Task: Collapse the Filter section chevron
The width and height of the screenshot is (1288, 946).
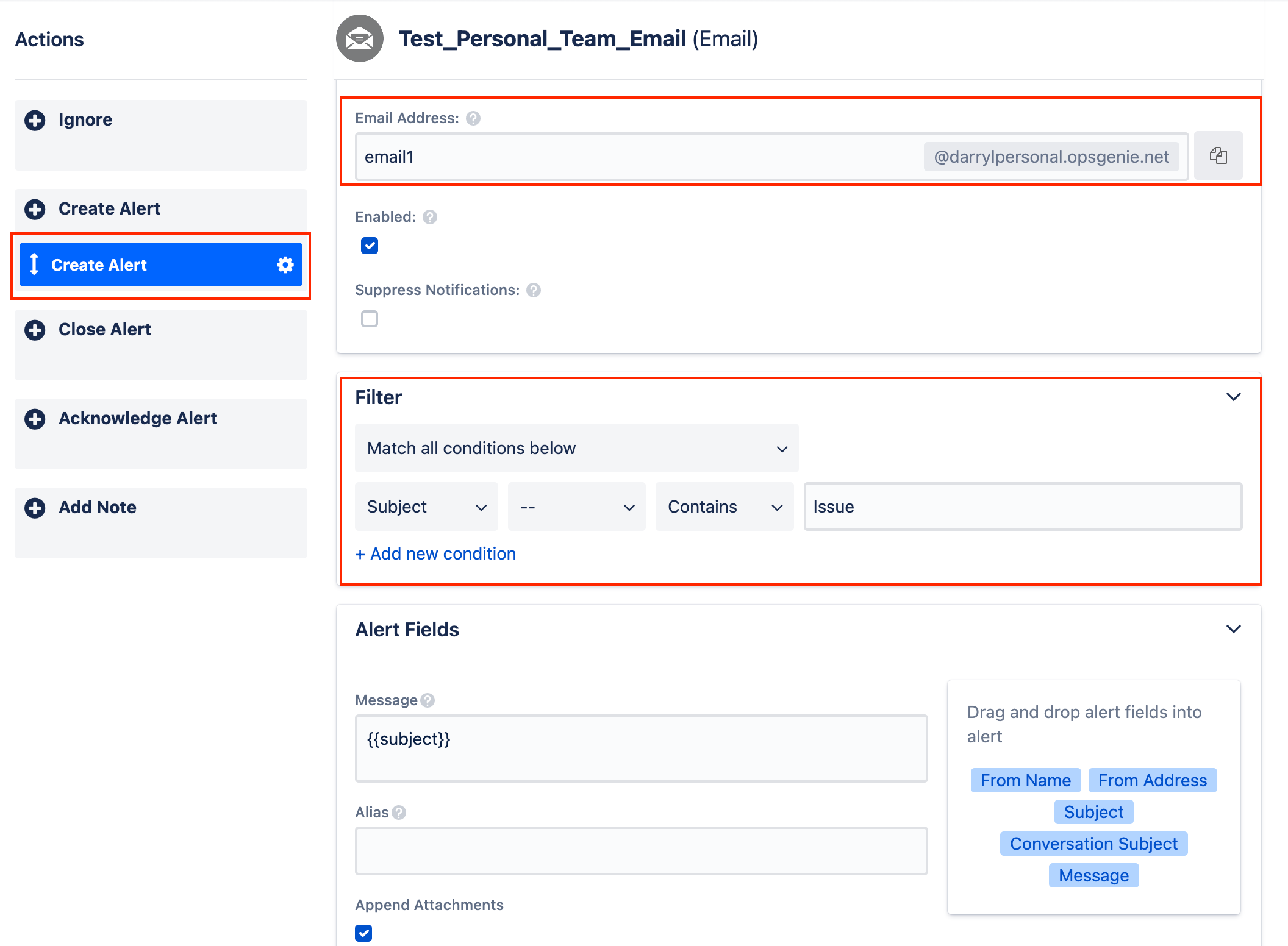Action: tap(1233, 397)
